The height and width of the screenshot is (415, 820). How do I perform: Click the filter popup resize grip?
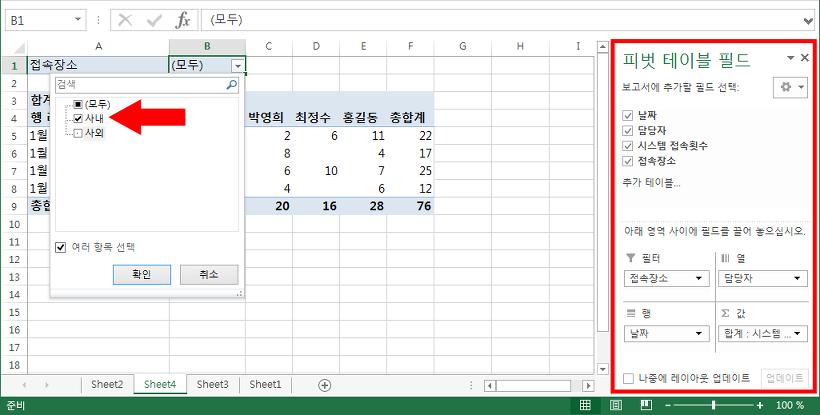tap(240, 294)
